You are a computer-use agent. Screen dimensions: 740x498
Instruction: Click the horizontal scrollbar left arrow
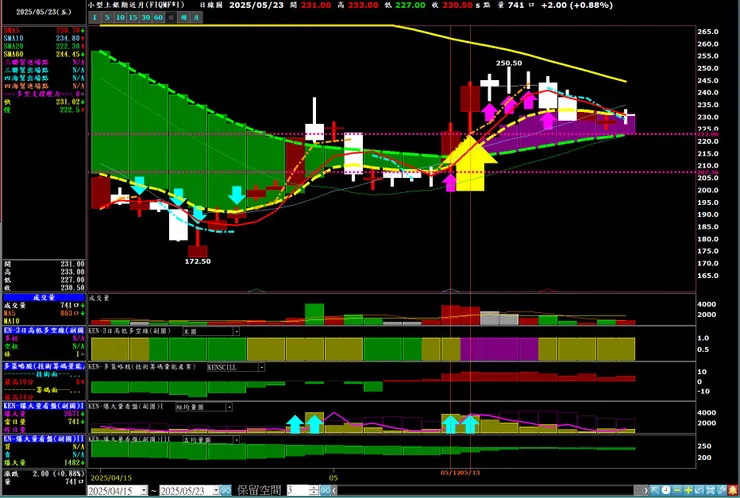[334, 491]
